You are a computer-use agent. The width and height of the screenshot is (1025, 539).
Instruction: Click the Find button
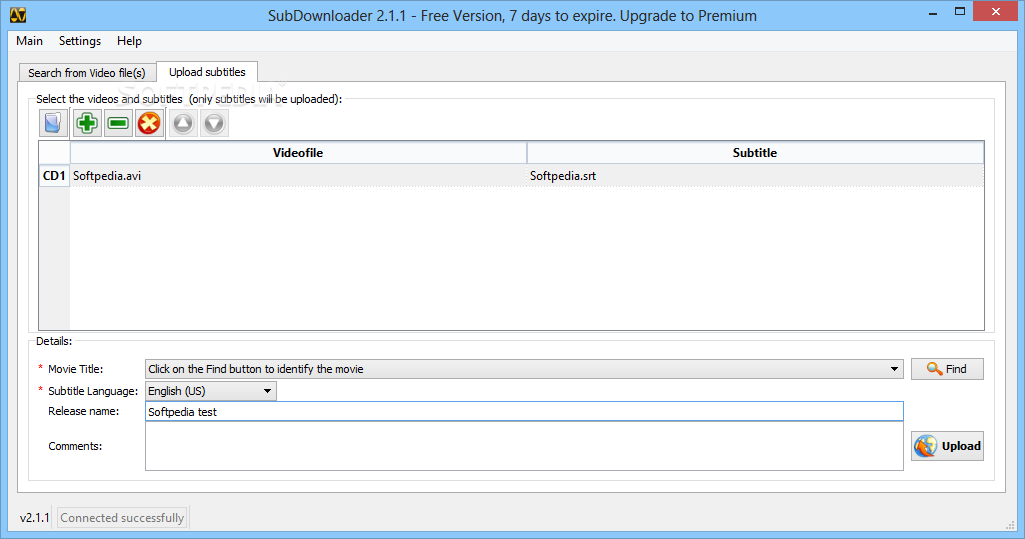coord(947,369)
